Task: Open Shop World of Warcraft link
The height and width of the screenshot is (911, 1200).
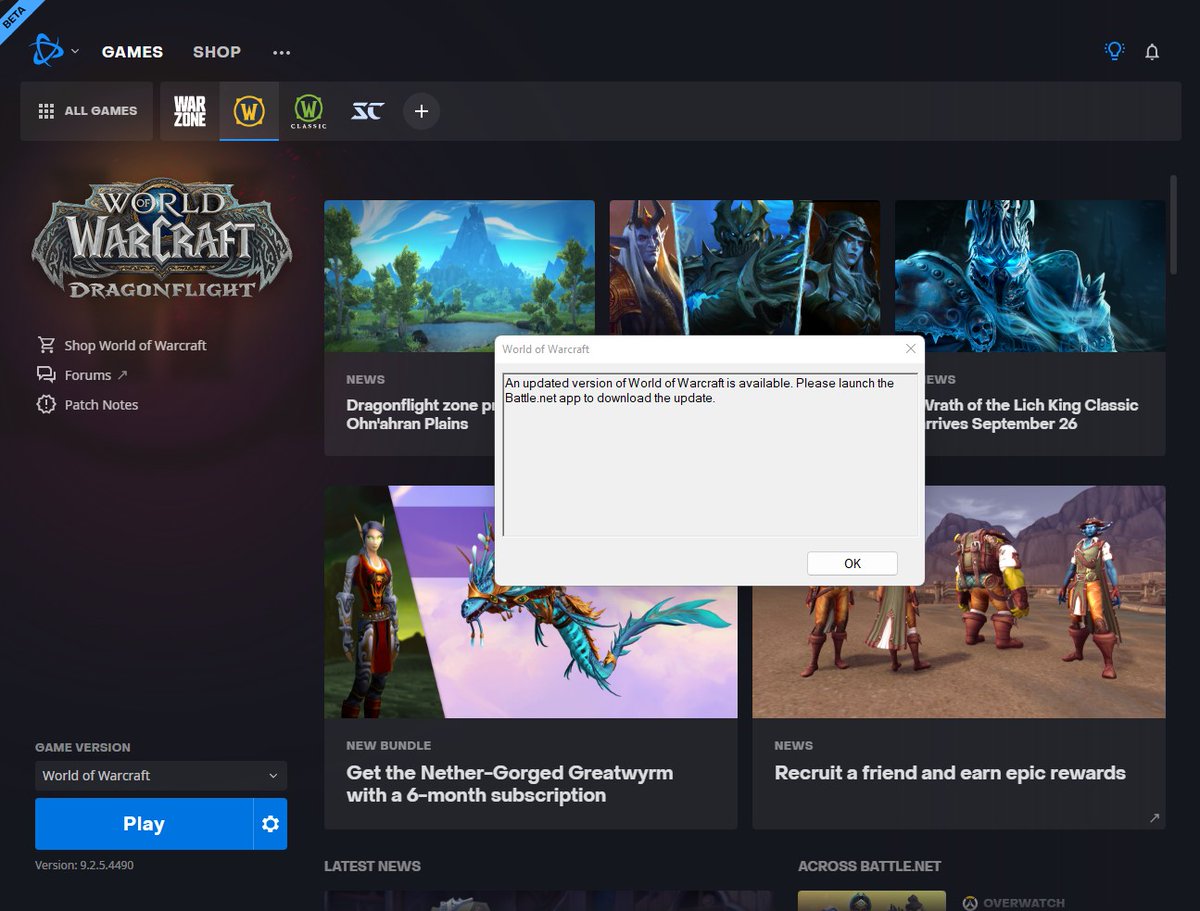Action: coord(135,345)
